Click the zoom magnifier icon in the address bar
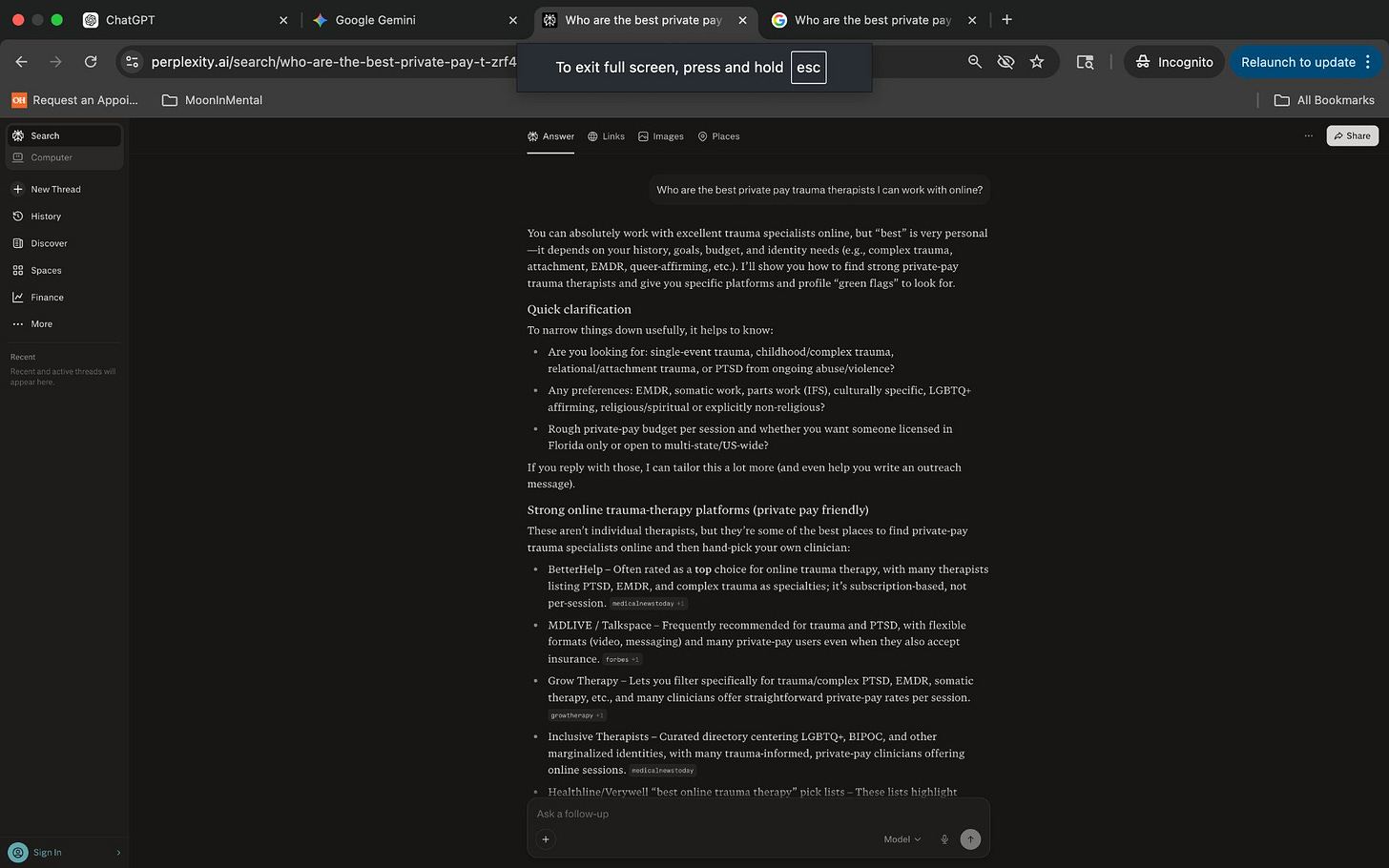Screen dimensions: 1389x868 click(974, 62)
